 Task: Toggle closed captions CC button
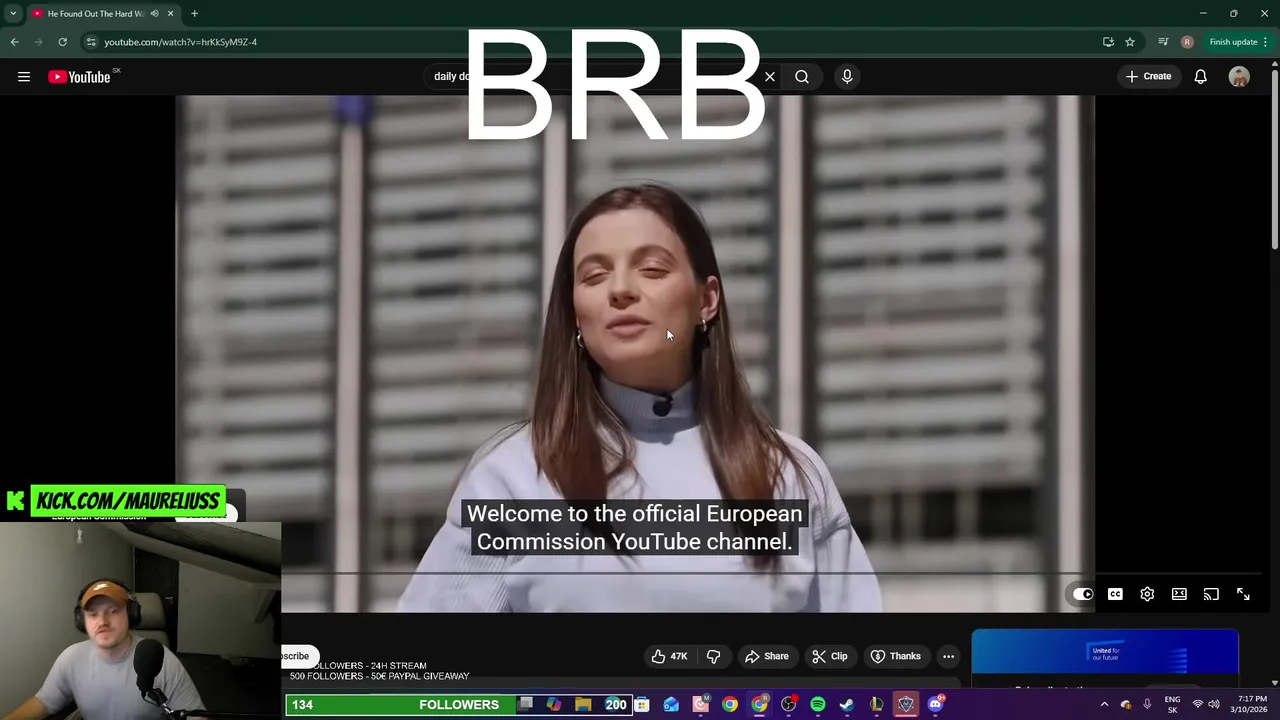click(1115, 594)
